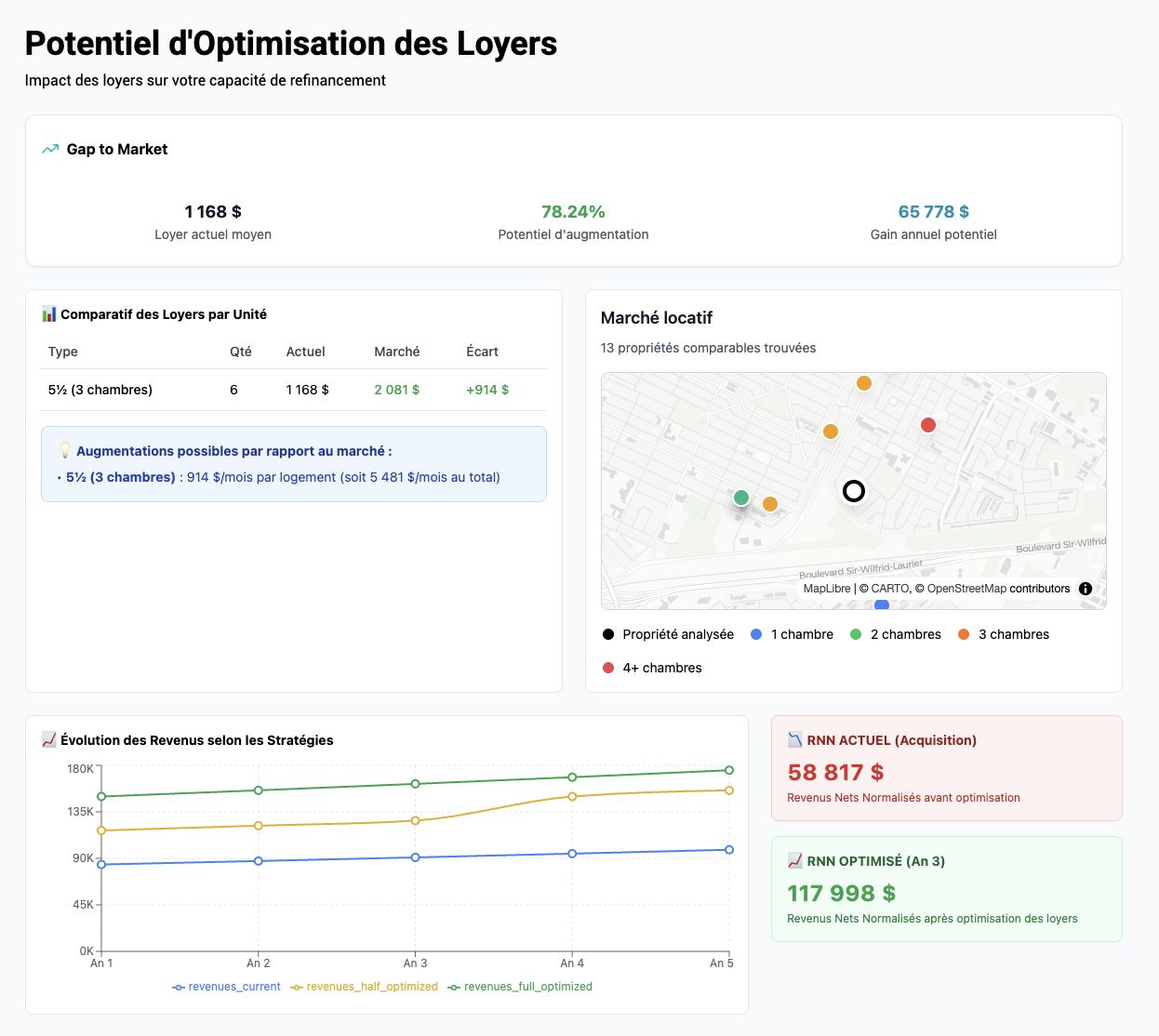Click the yellow line's An 3 data point
The image size is (1159, 1036).
415,820
